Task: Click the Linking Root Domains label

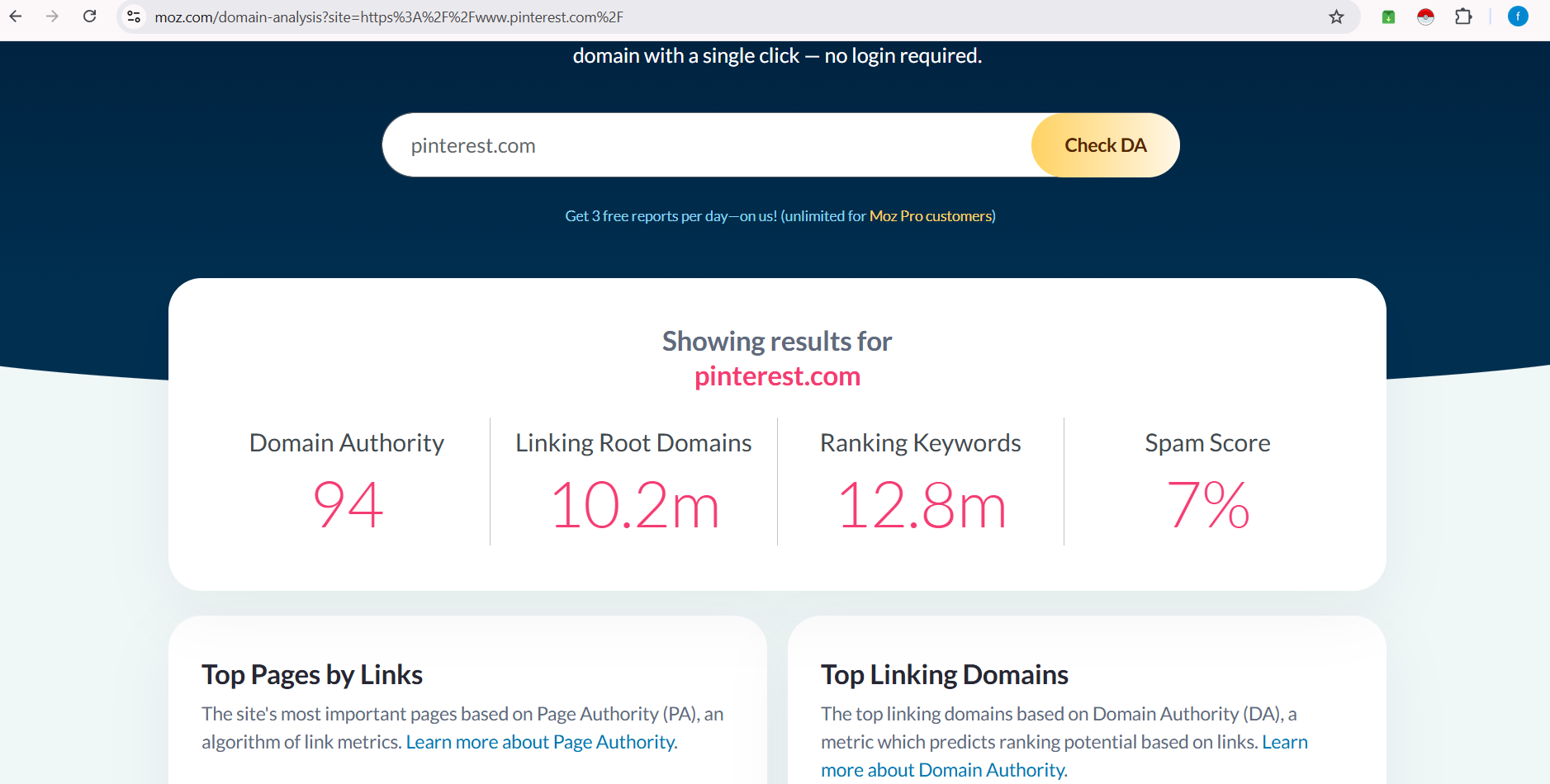Action: click(x=633, y=443)
